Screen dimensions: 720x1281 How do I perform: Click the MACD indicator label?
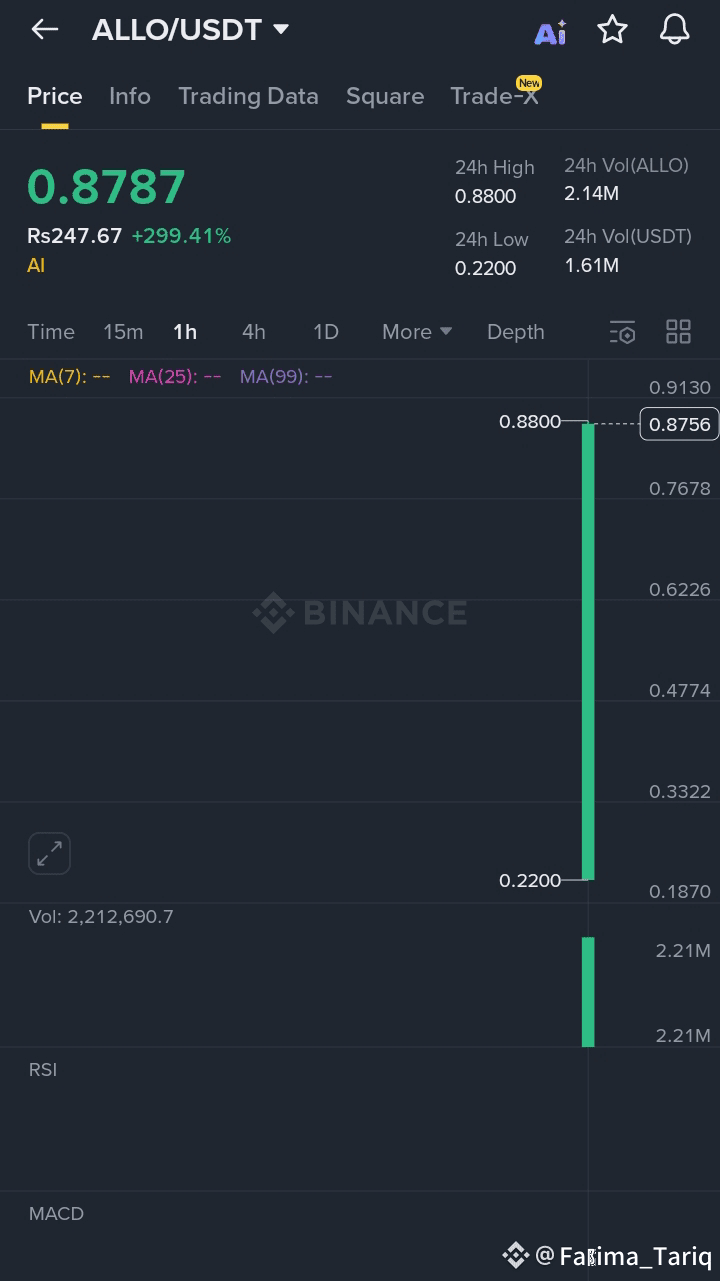(56, 1214)
